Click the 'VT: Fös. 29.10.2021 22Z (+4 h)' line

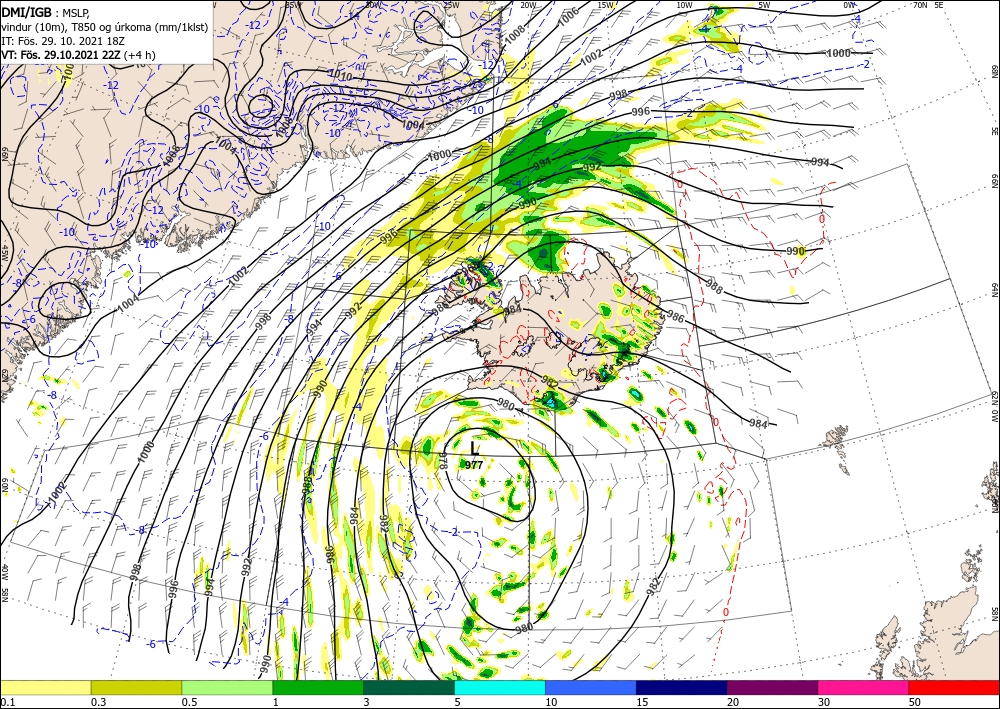click(78, 55)
